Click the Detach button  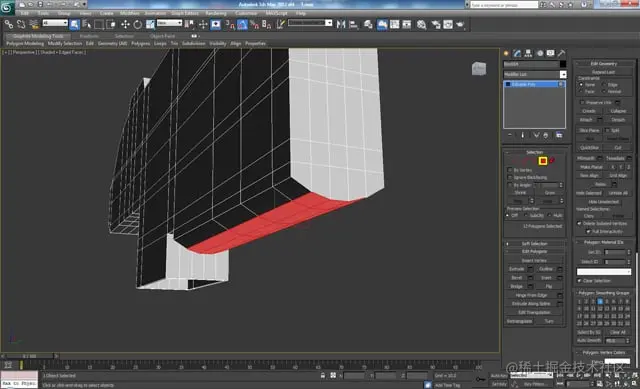click(x=618, y=120)
